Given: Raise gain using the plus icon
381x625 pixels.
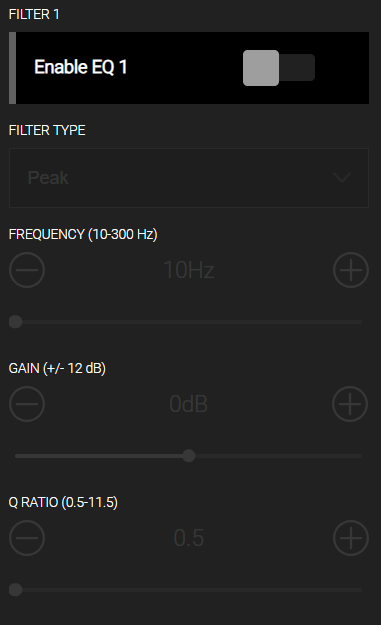Looking at the screenshot, I should click(x=350, y=404).
